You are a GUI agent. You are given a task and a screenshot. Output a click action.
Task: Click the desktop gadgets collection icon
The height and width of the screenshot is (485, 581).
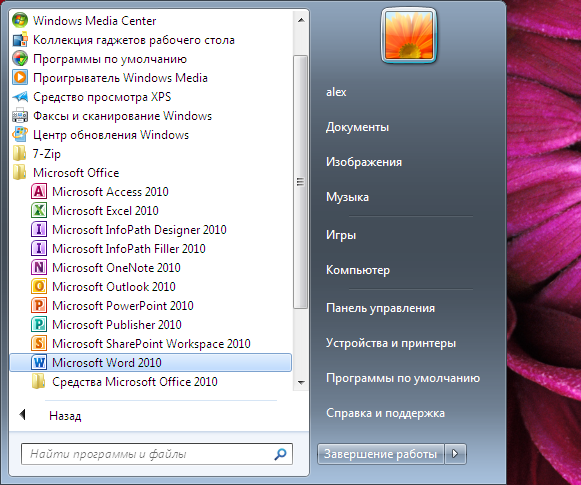pyautogui.click(x=20, y=40)
